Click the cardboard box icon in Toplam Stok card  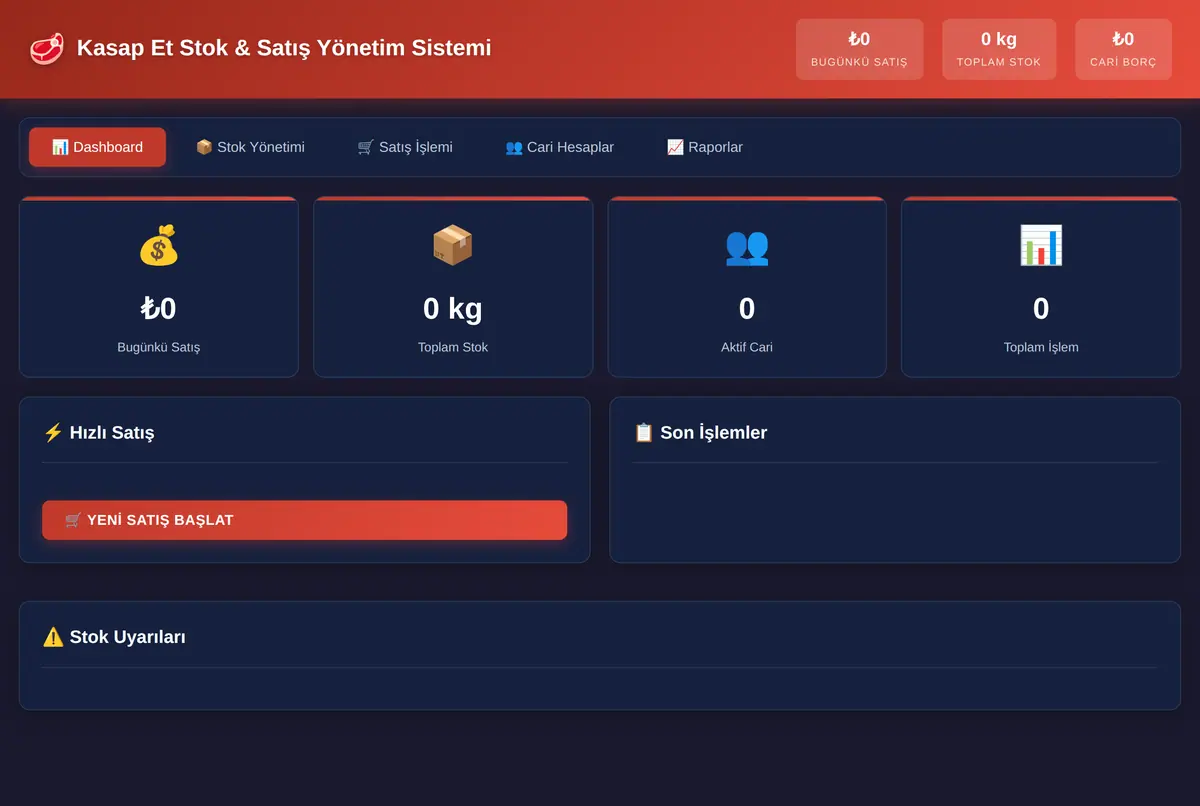point(453,245)
